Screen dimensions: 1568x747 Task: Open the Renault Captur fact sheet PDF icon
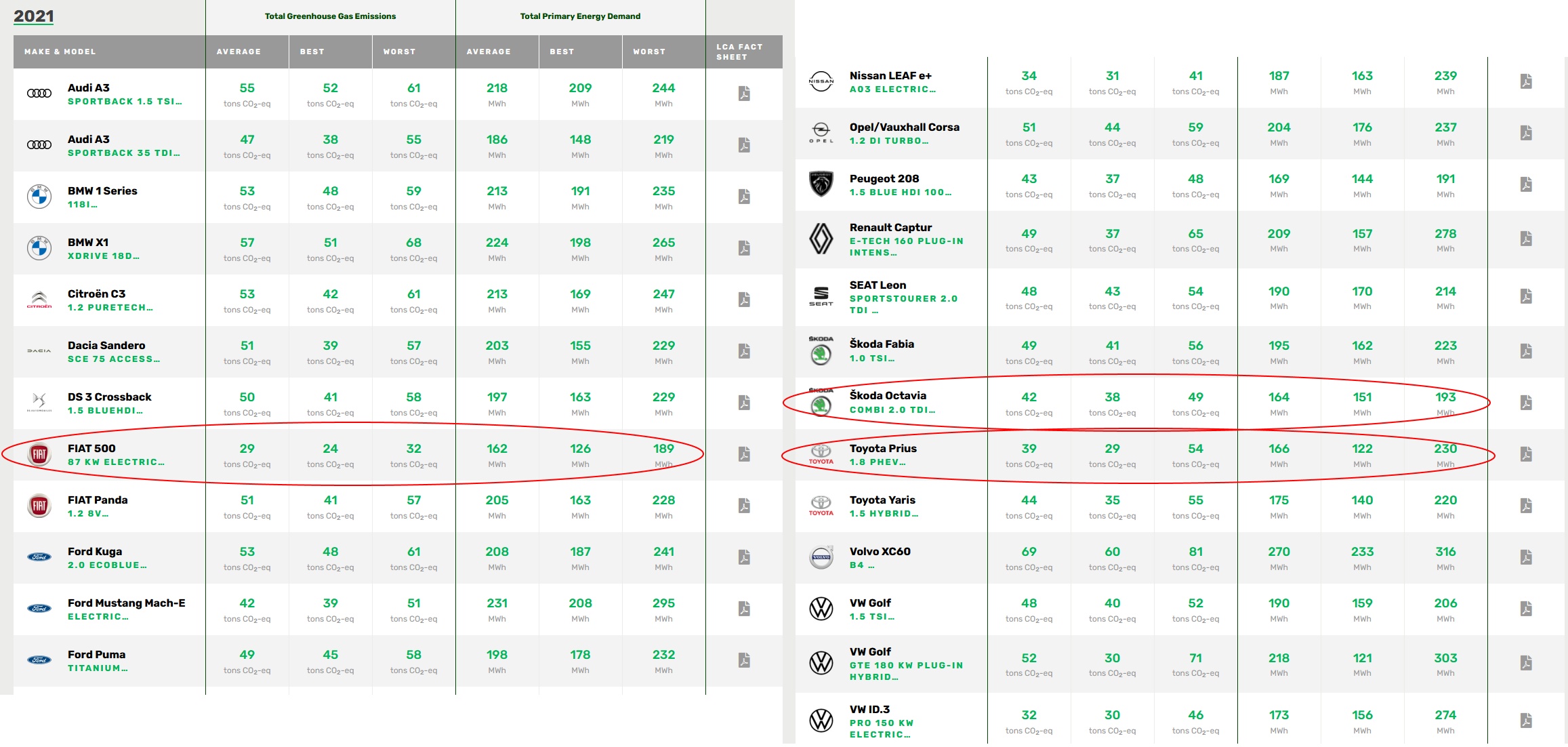(x=1526, y=239)
